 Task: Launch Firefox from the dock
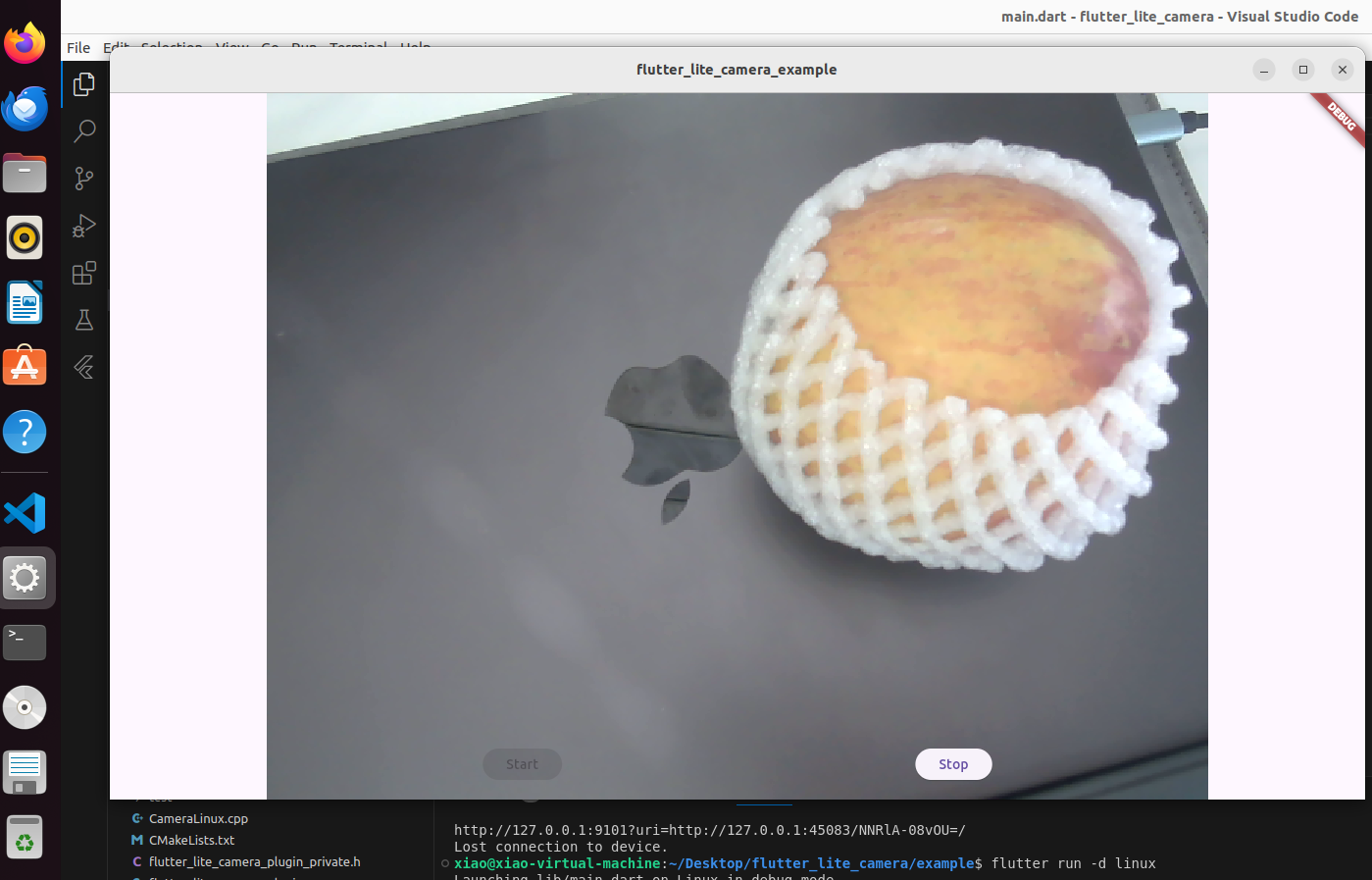click(25, 43)
